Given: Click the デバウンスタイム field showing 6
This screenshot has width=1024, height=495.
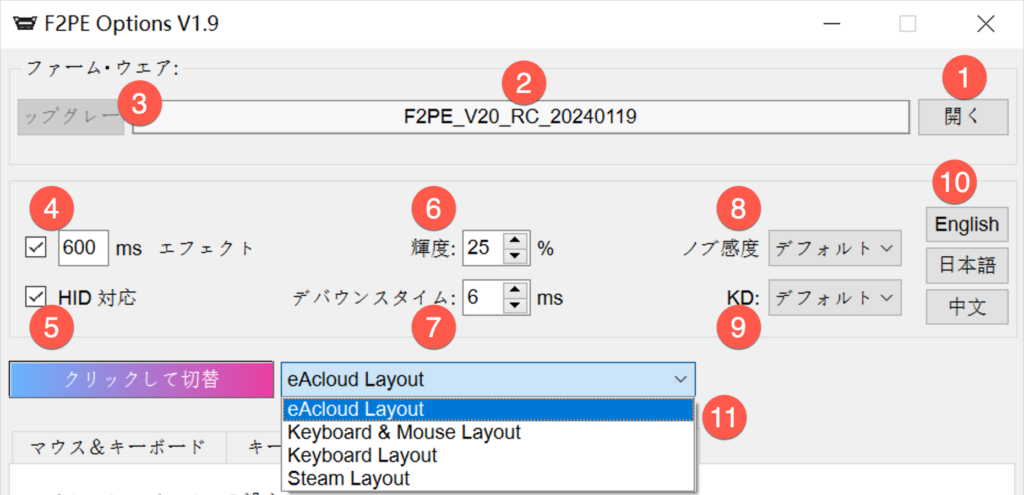Looking at the screenshot, I should [483, 298].
